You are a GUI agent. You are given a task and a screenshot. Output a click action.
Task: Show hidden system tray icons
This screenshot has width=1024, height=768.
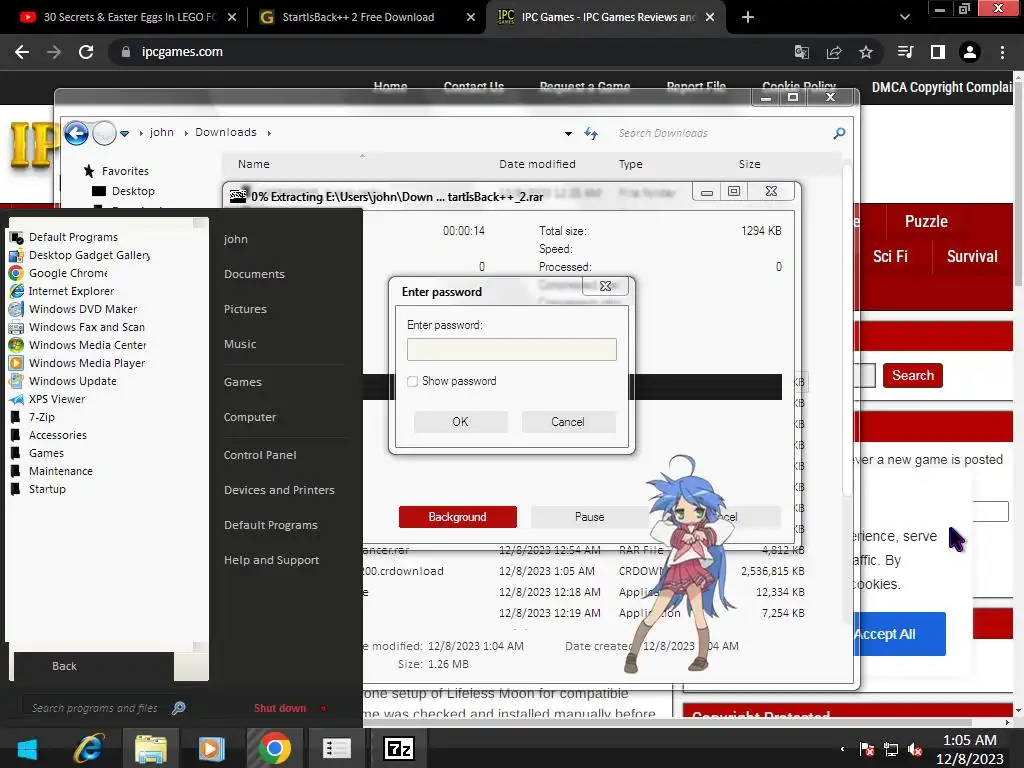click(x=842, y=749)
